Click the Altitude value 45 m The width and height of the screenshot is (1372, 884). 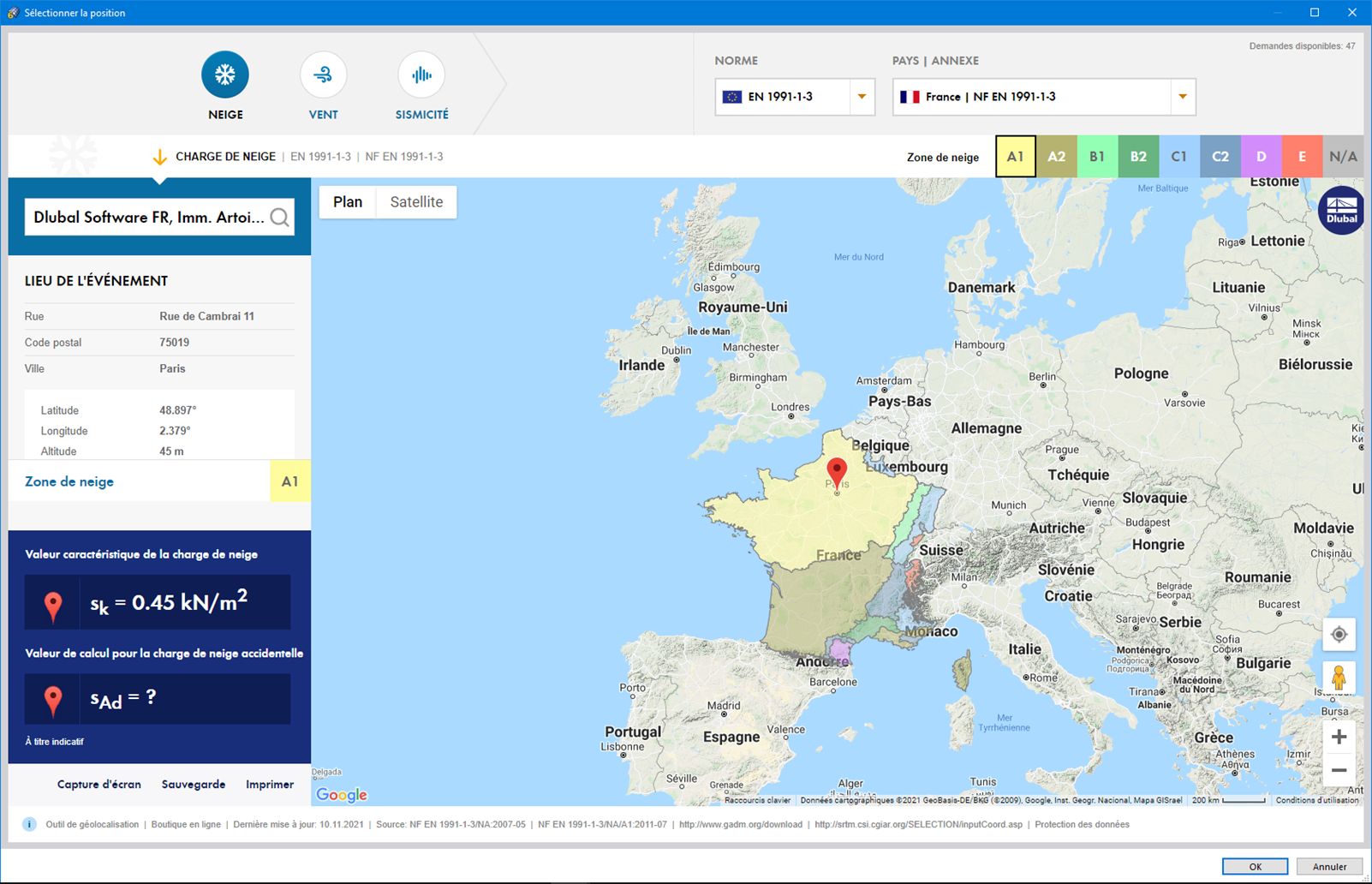tap(171, 451)
